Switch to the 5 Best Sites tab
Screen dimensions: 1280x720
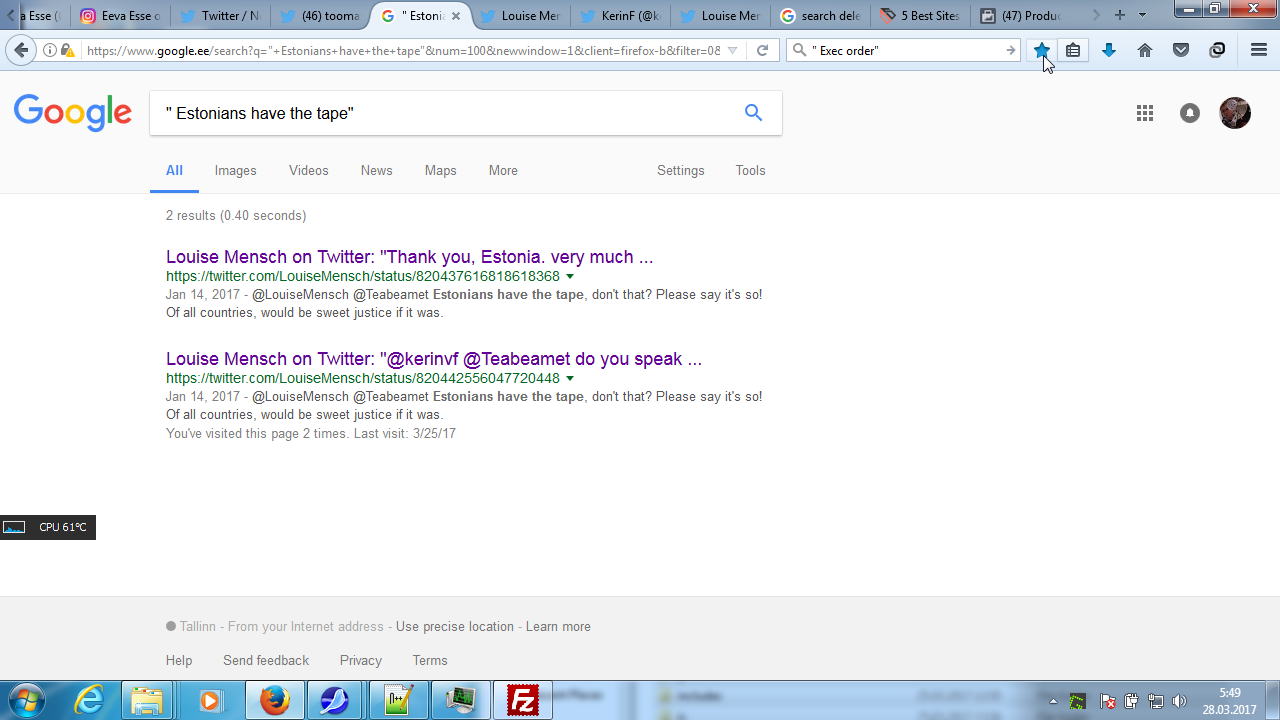920,16
